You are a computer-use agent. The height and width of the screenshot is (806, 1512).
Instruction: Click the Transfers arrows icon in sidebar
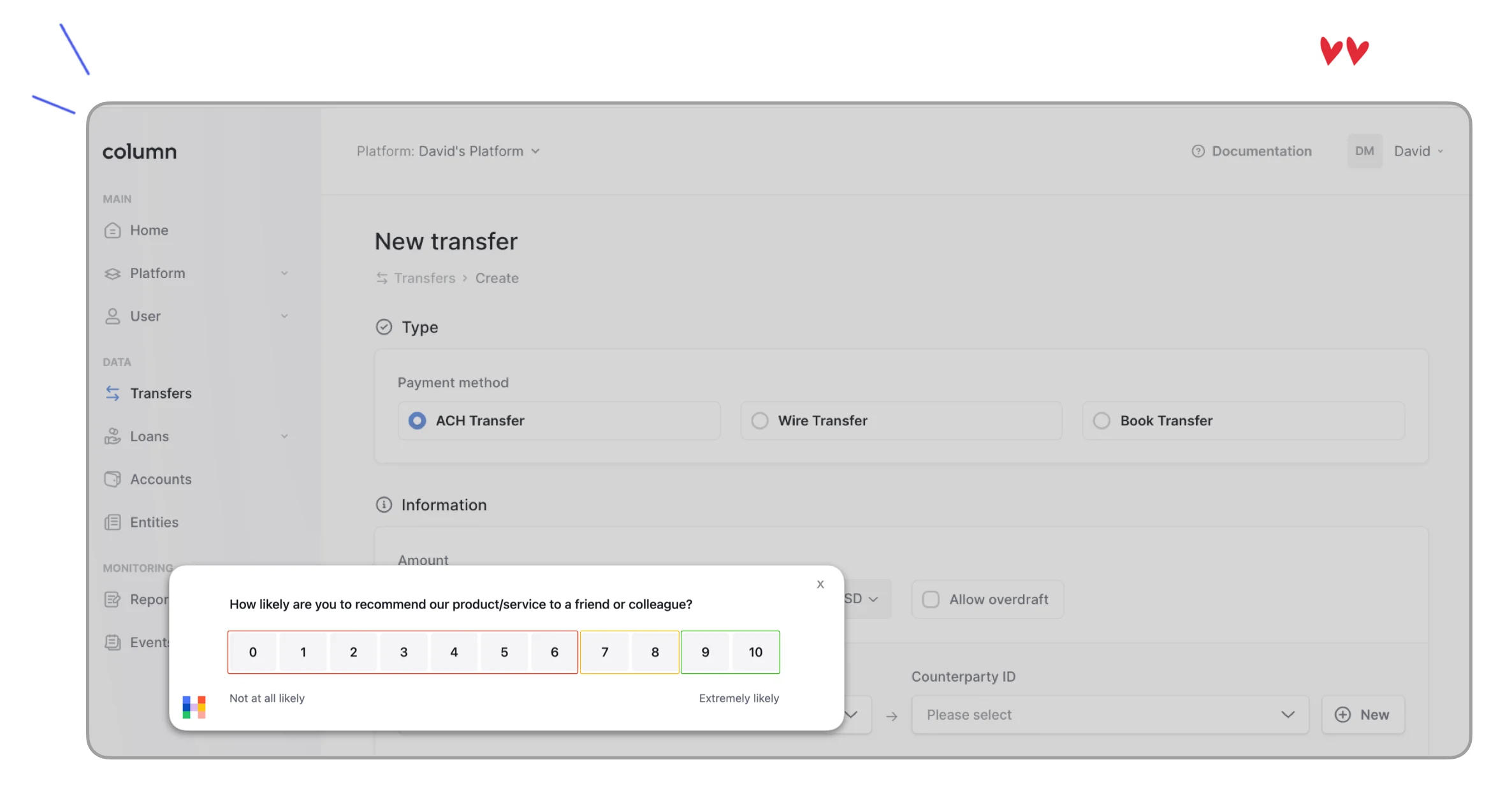[x=112, y=393]
